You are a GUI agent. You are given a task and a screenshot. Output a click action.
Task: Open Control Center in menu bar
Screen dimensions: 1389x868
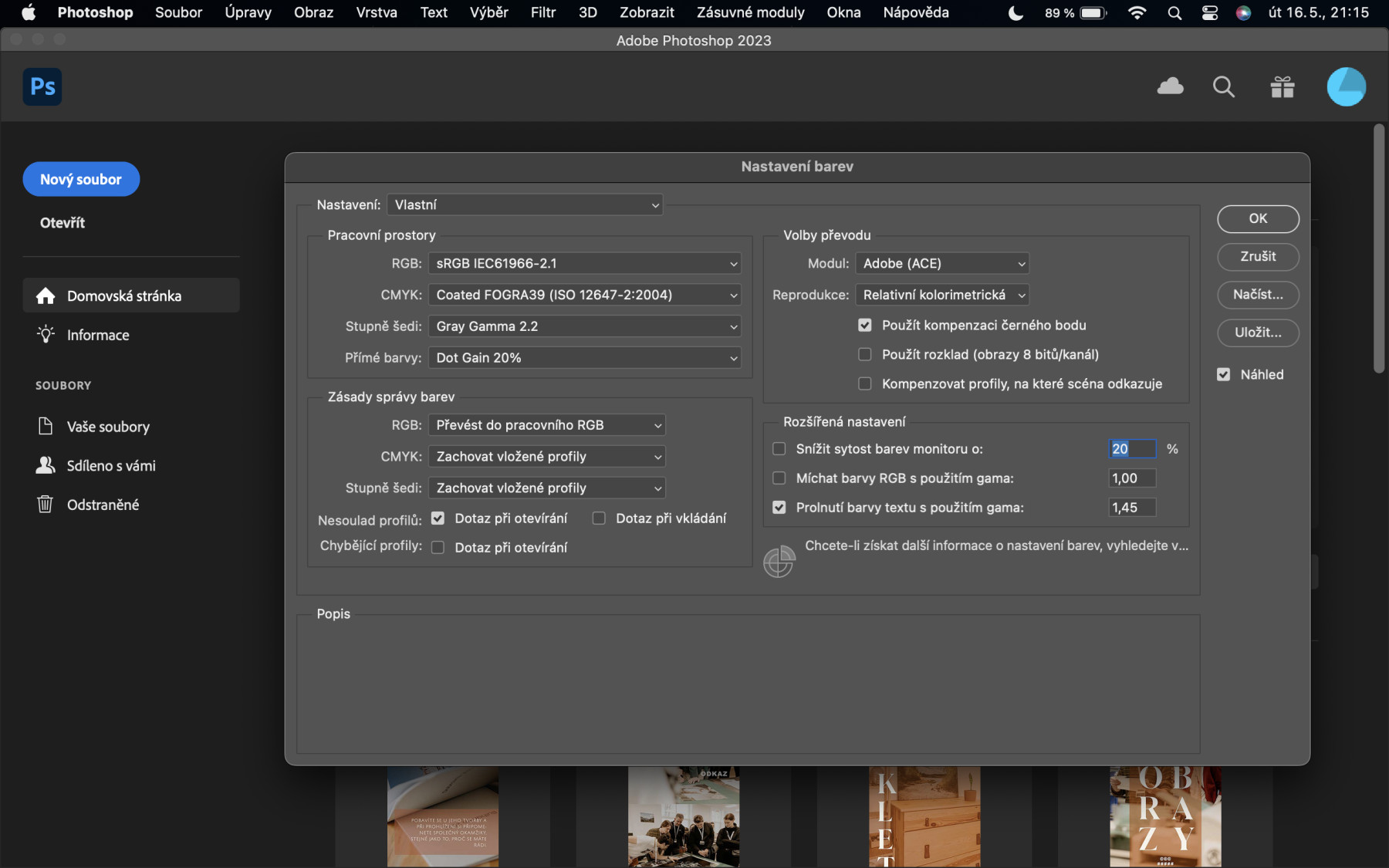pyautogui.click(x=1210, y=12)
